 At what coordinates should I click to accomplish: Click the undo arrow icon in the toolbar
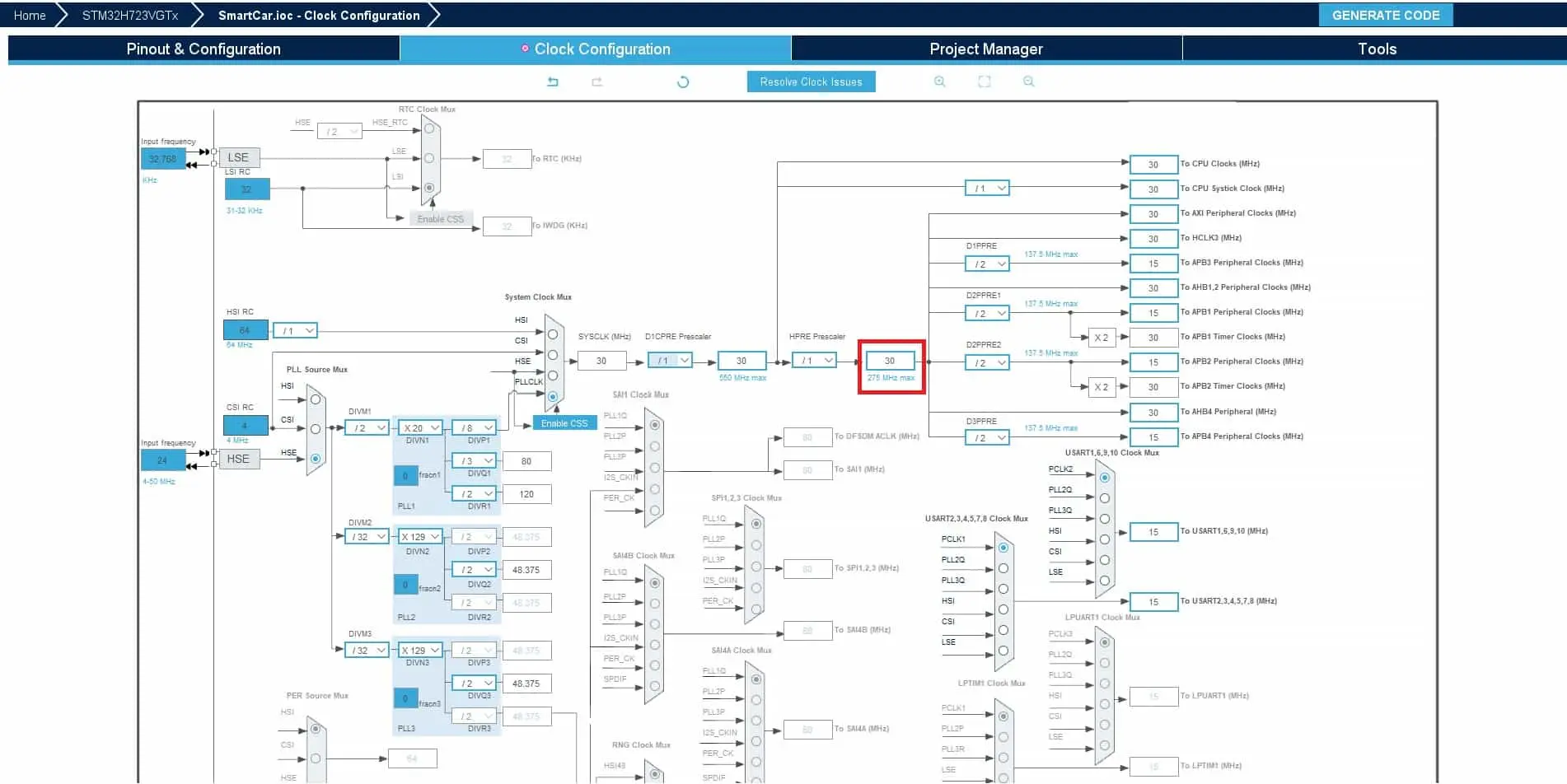553,82
